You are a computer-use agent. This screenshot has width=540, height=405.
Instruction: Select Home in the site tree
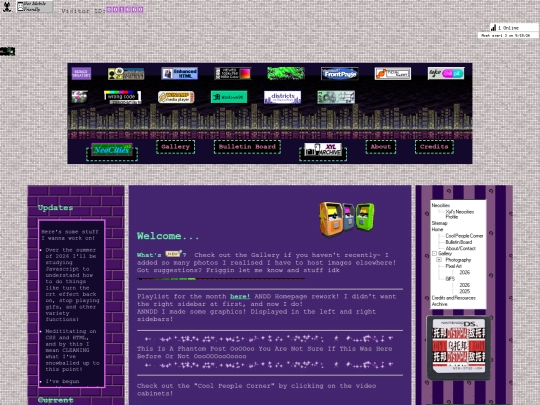pos(437,229)
